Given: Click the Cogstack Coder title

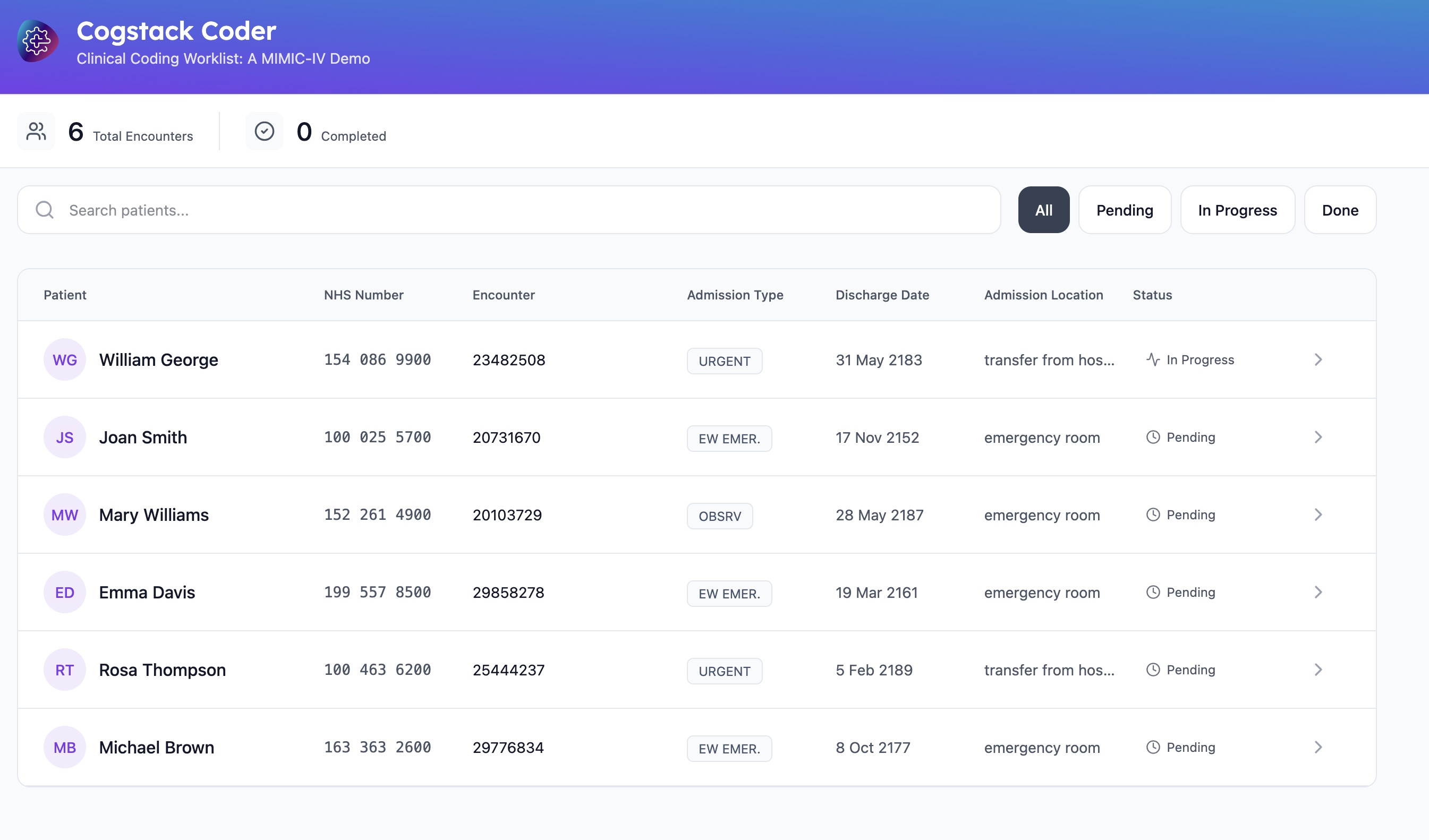Looking at the screenshot, I should 176,31.
